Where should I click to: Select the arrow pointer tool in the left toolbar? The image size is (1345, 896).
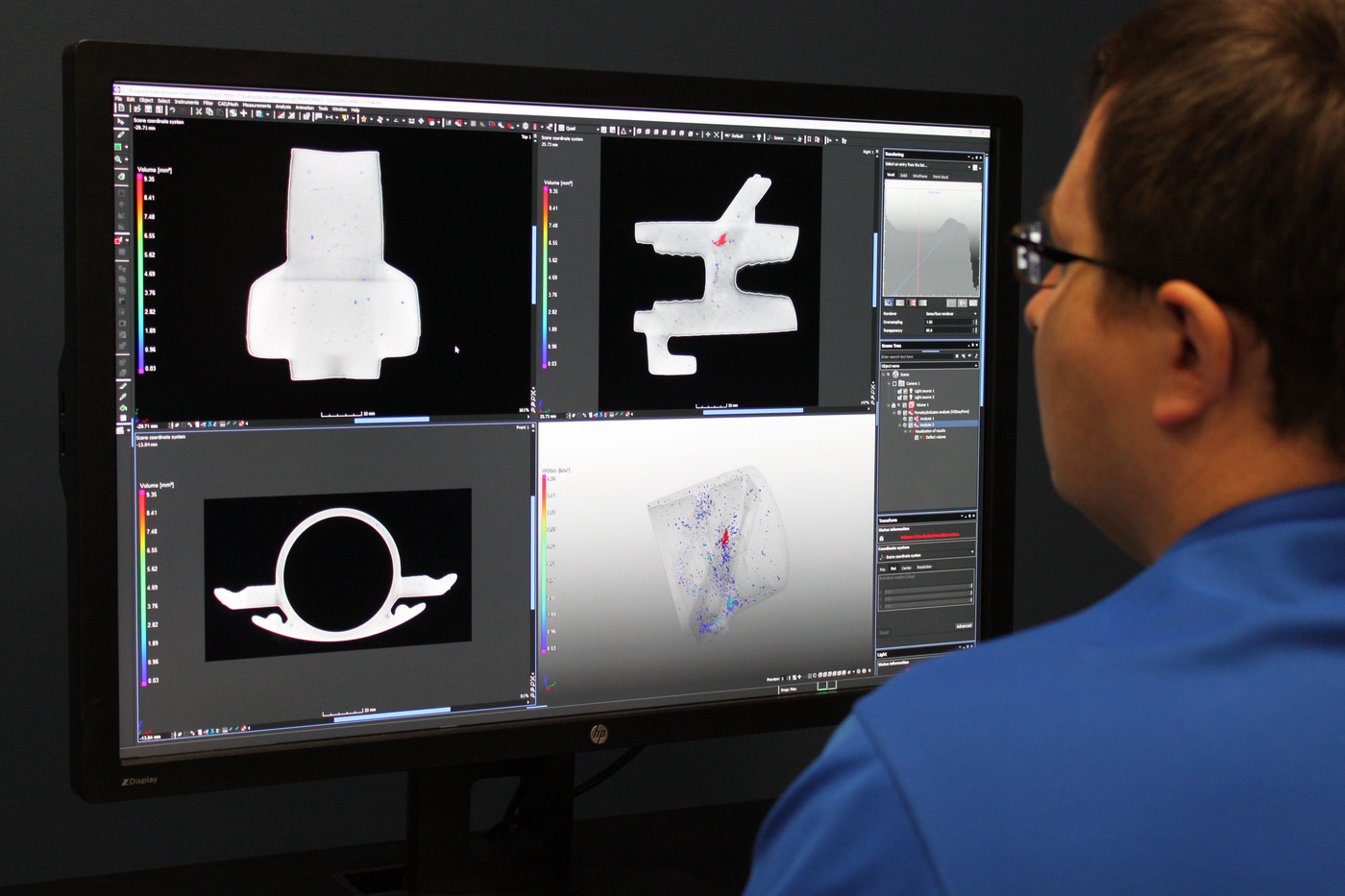[120, 123]
